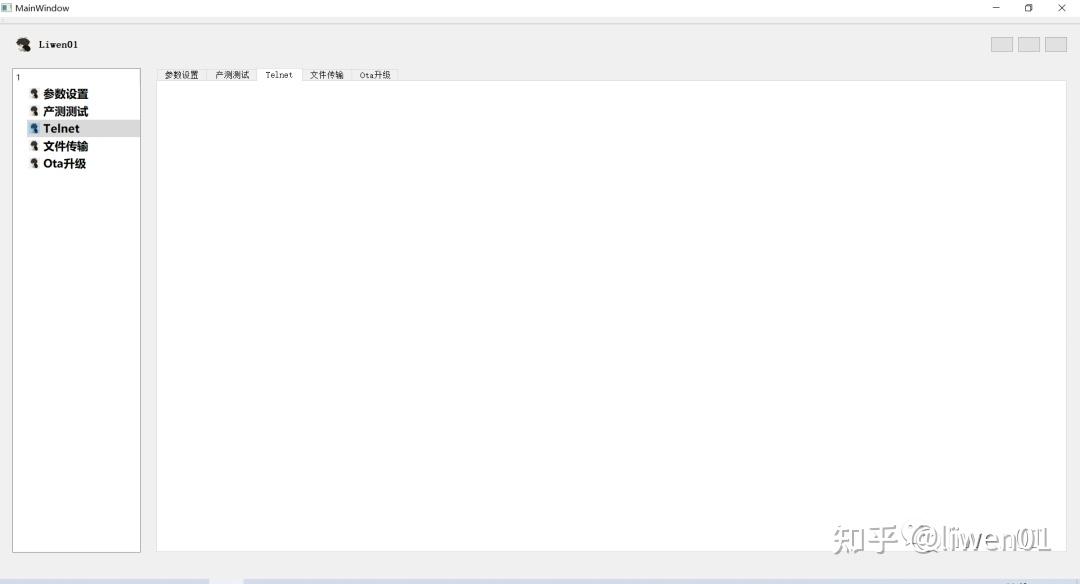Click the MainWindow application icon in the title bar
This screenshot has height=584, width=1080.
(9, 7)
